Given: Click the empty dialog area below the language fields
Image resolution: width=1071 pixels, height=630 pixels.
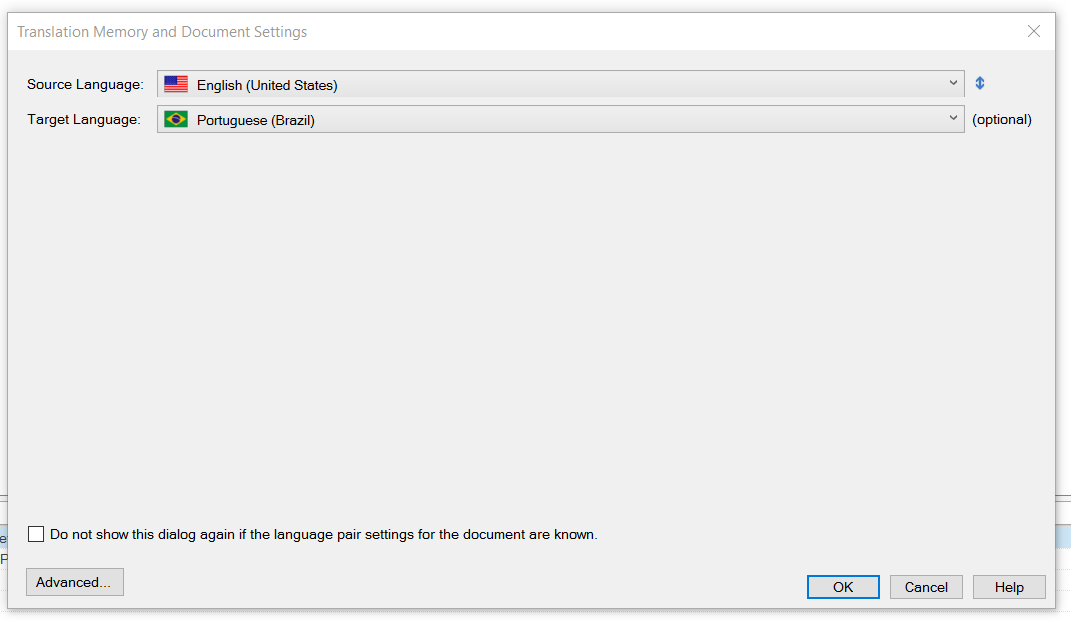Looking at the screenshot, I should pos(531,321).
